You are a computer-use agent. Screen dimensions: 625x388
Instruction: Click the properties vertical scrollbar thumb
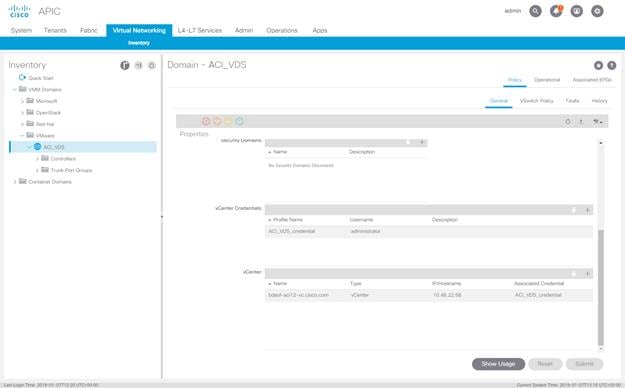(601, 287)
